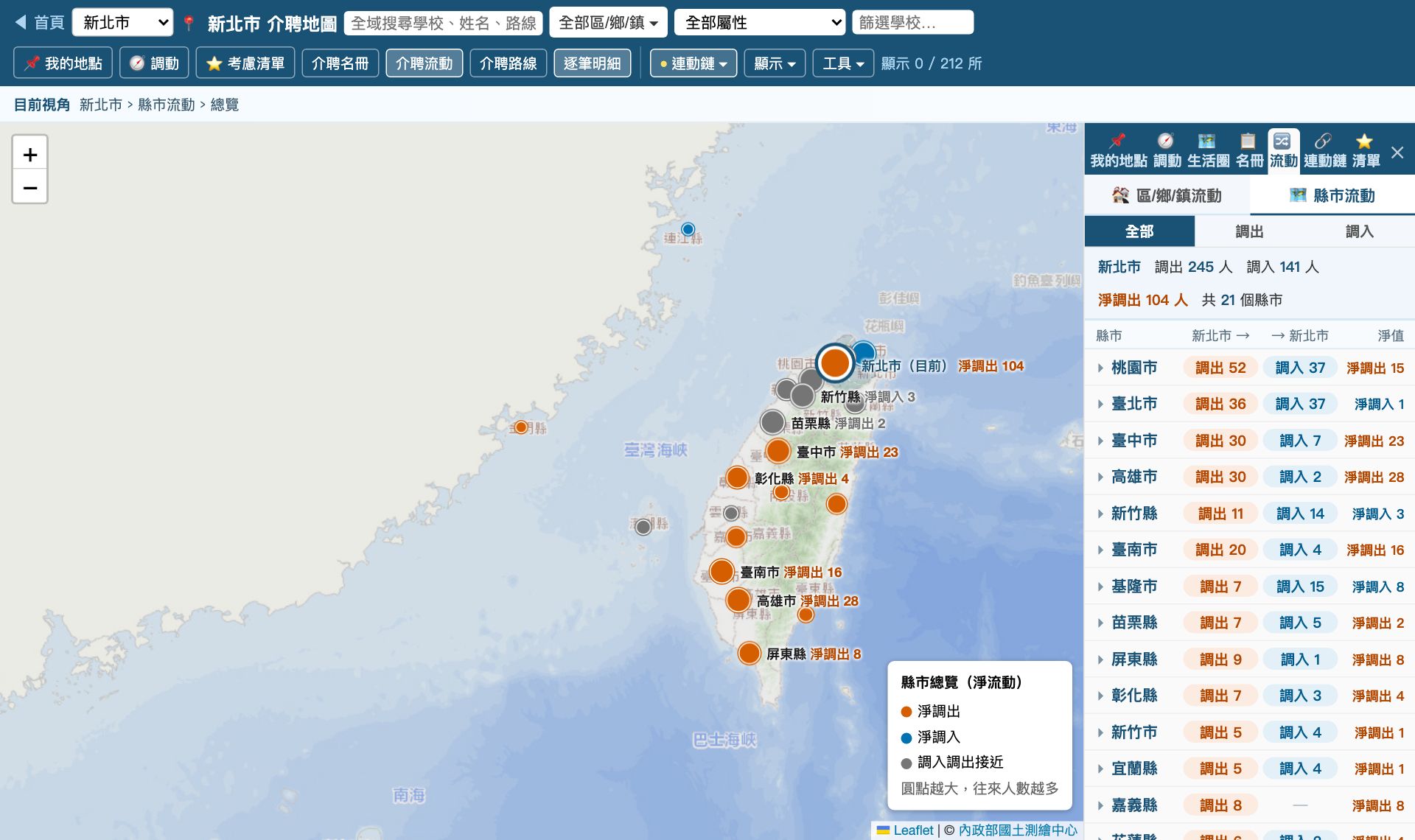Open 顯示 dropdown menu
This screenshot has width=1415, height=840.
coord(775,63)
